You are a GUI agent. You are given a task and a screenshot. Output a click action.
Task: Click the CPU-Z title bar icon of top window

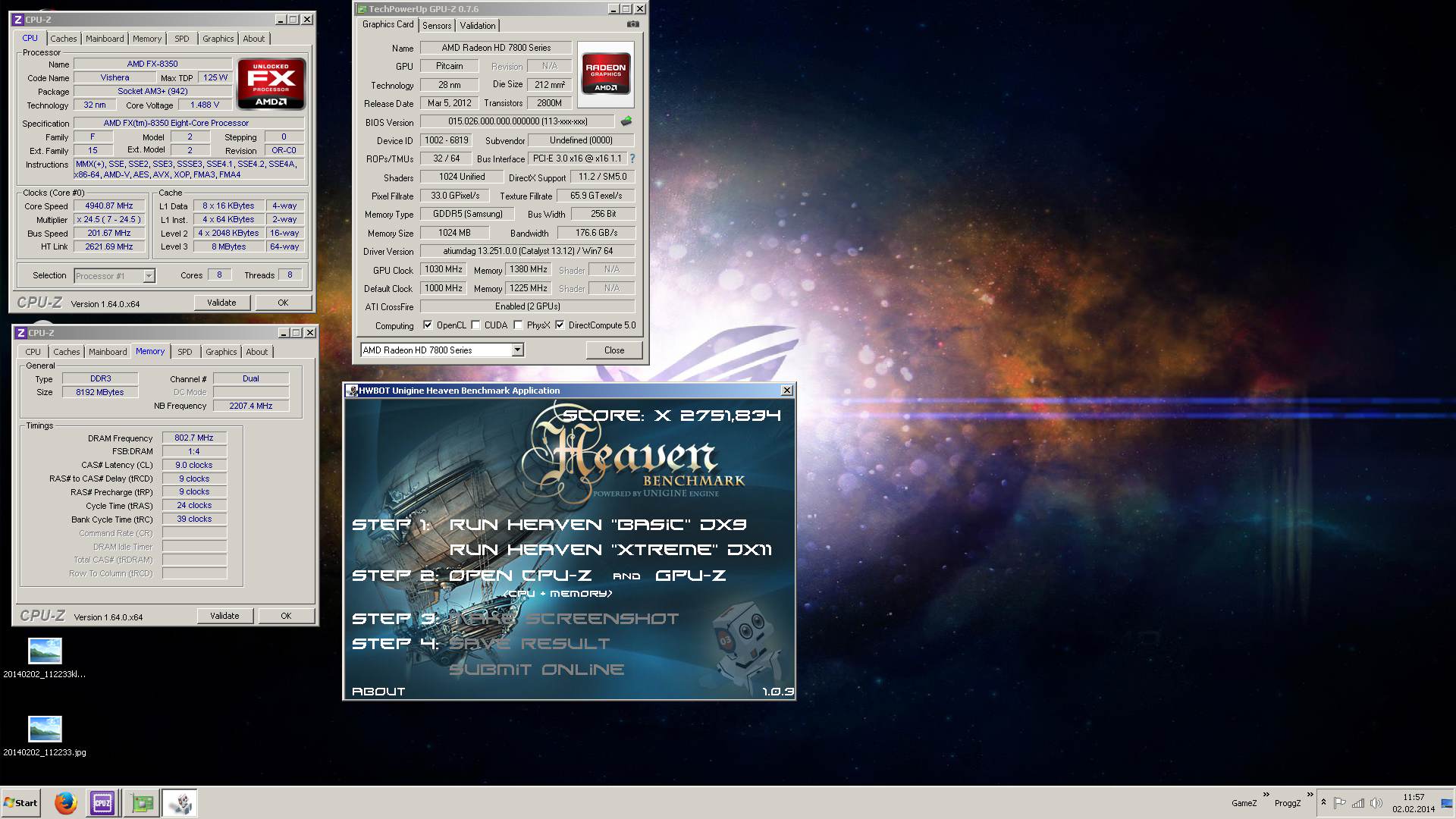click(x=18, y=19)
